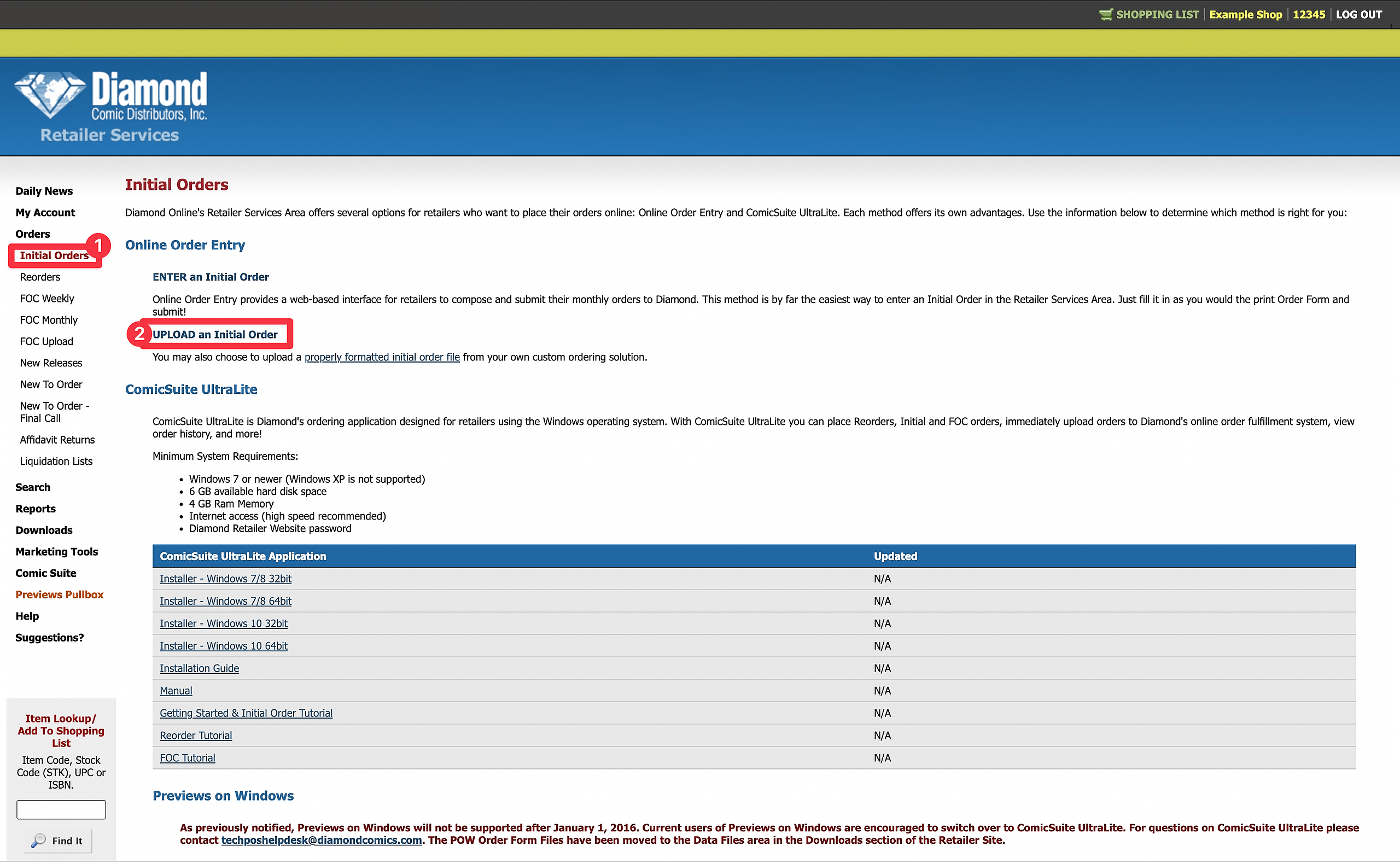
Task: Click 'Internet access (high speed recommended)' bullet
Action: 287,516
